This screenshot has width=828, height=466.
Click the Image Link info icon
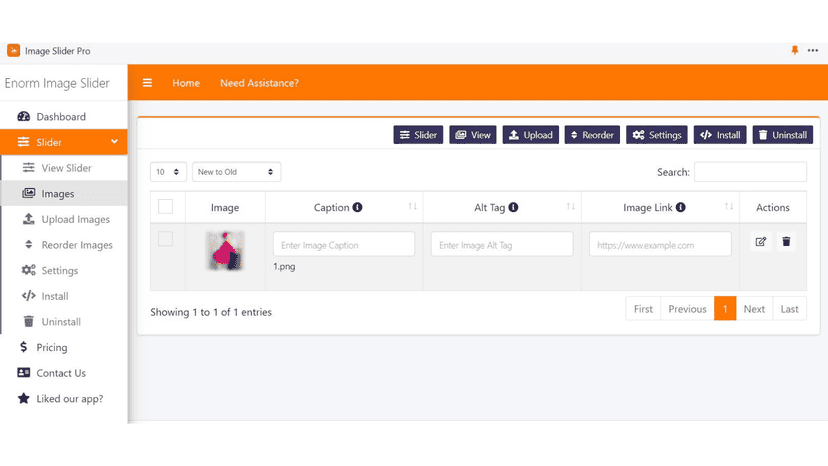(x=681, y=207)
